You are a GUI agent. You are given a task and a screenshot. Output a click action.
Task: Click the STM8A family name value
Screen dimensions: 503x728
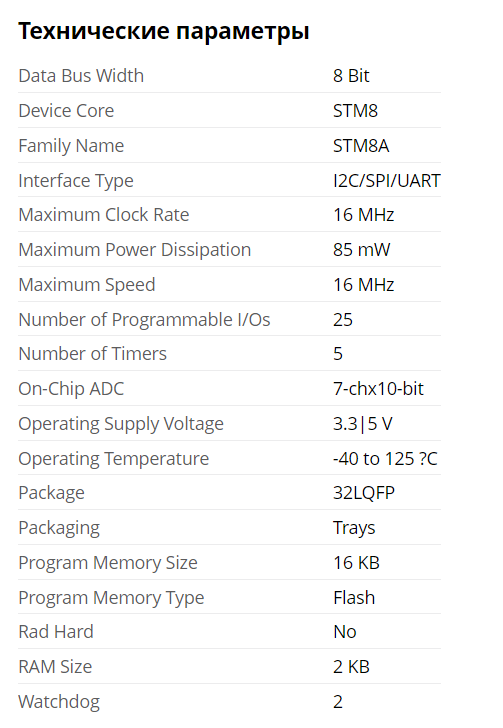[x=361, y=146]
